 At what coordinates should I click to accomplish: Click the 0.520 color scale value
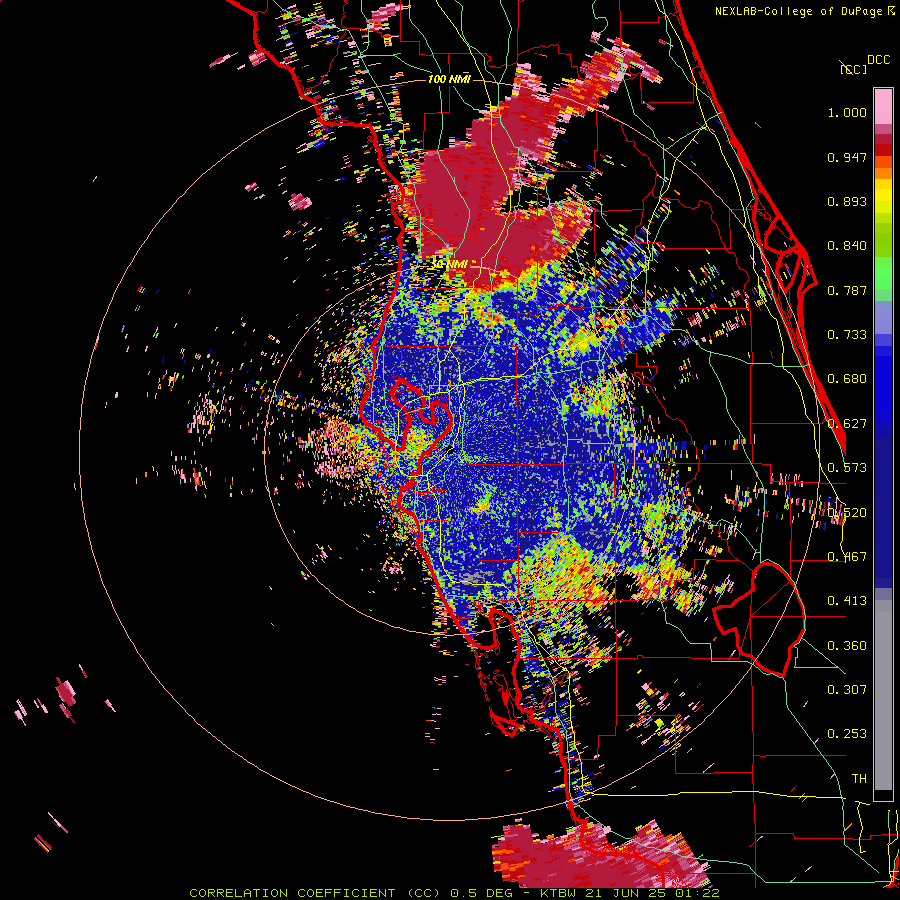point(847,512)
